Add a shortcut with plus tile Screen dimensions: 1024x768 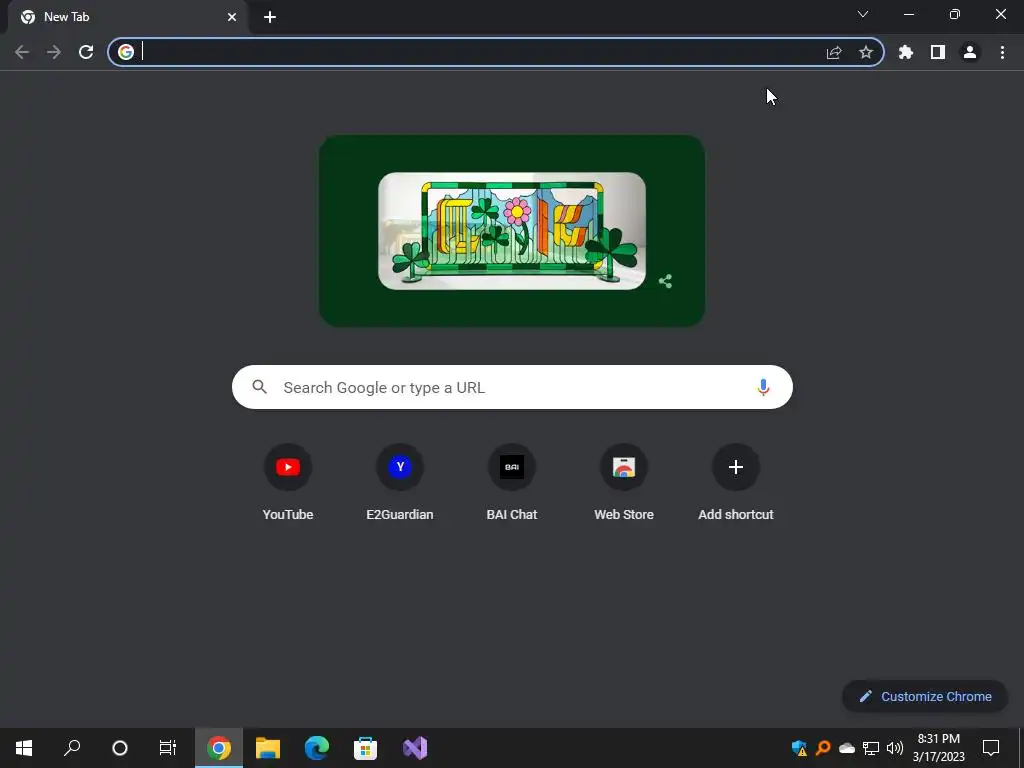coord(736,482)
